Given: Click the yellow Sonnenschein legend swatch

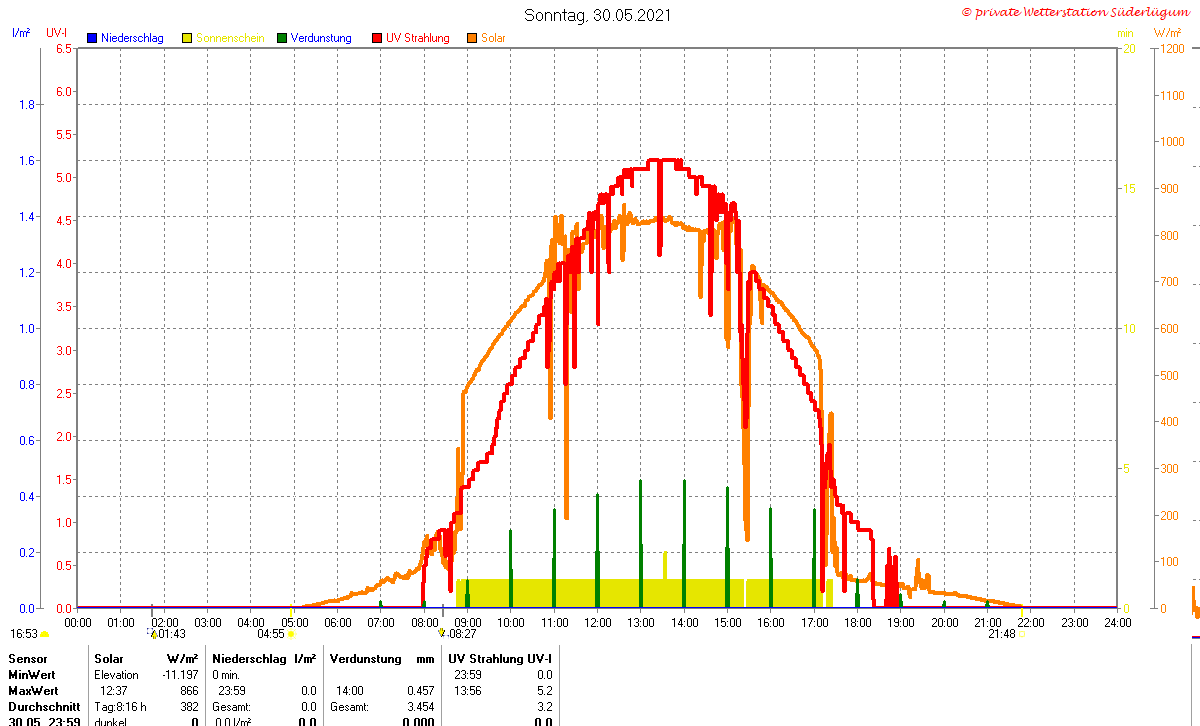Looking at the screenshot, I should click(x=186, y=38).
